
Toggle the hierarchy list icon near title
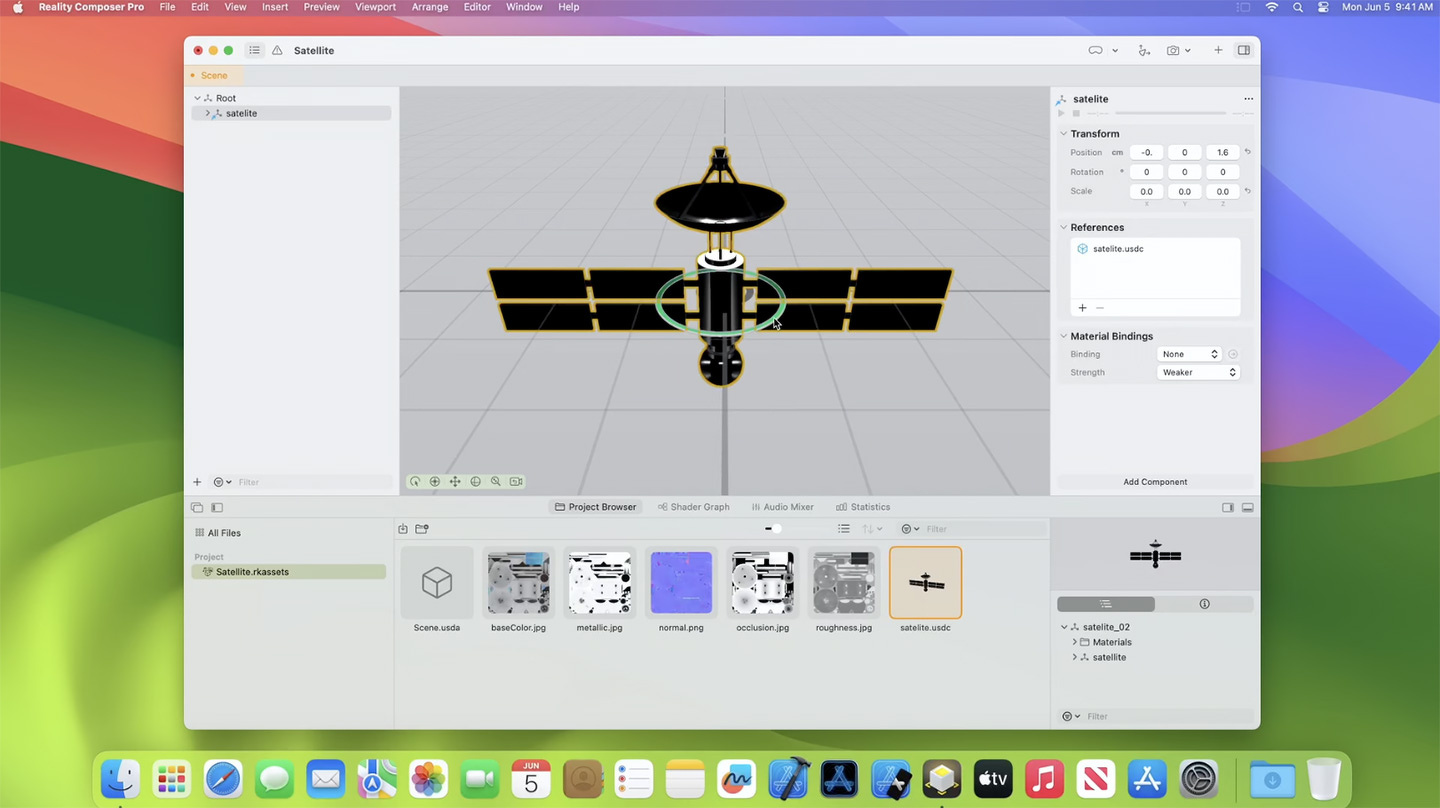255,50
